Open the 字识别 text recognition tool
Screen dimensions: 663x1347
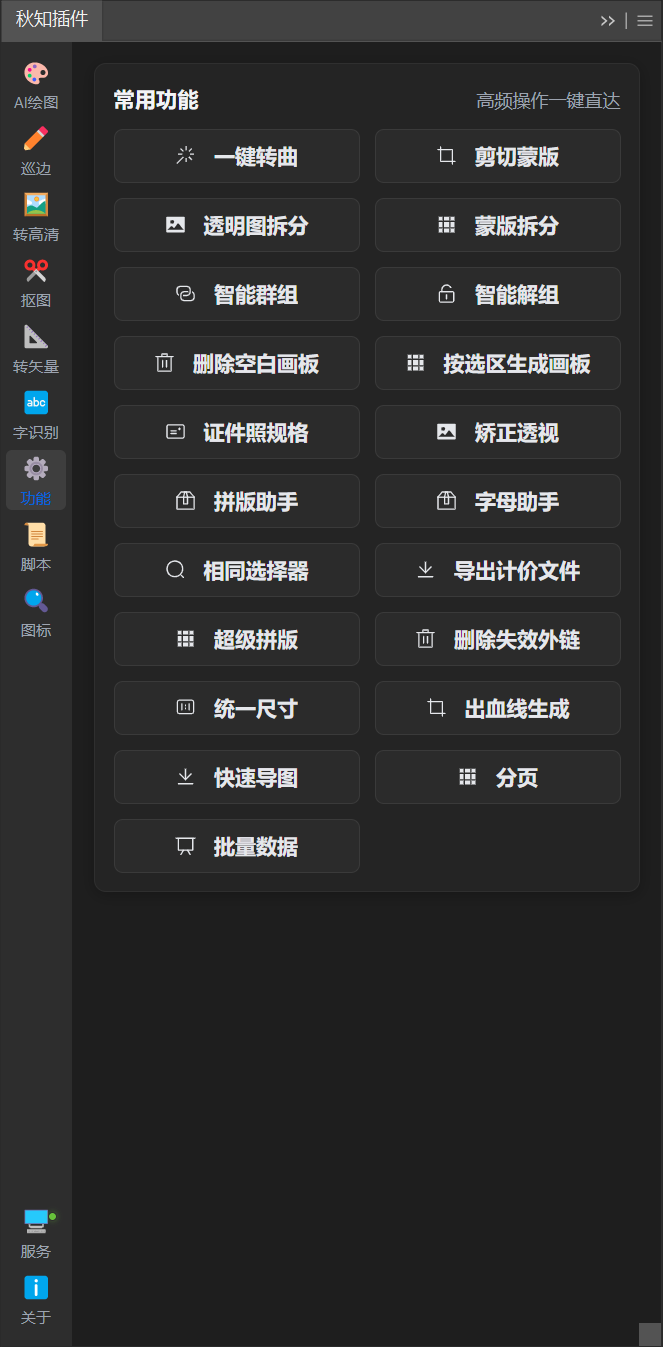36,404
